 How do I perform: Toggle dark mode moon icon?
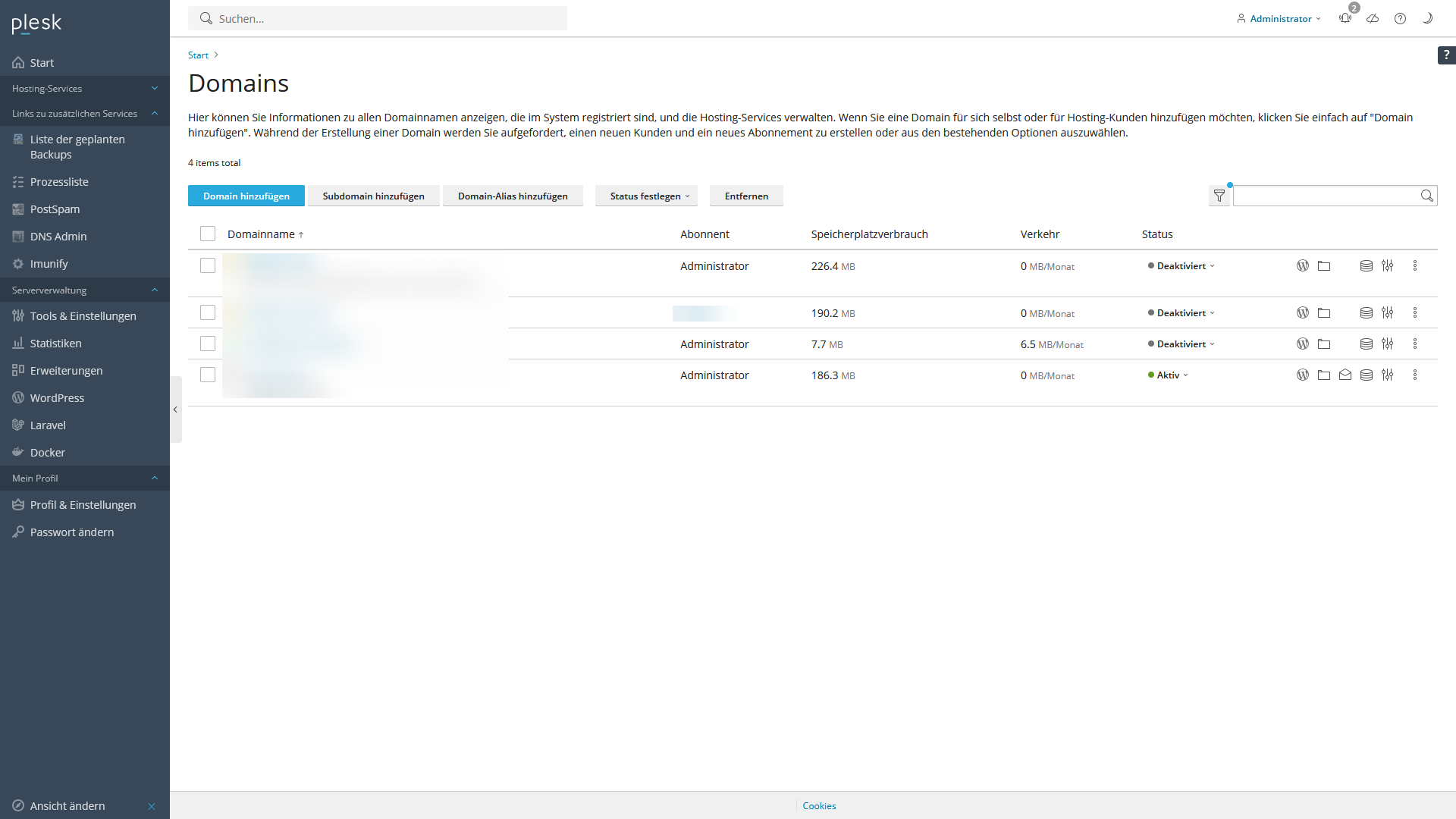pyautogui.click(x=1427, y=18)
